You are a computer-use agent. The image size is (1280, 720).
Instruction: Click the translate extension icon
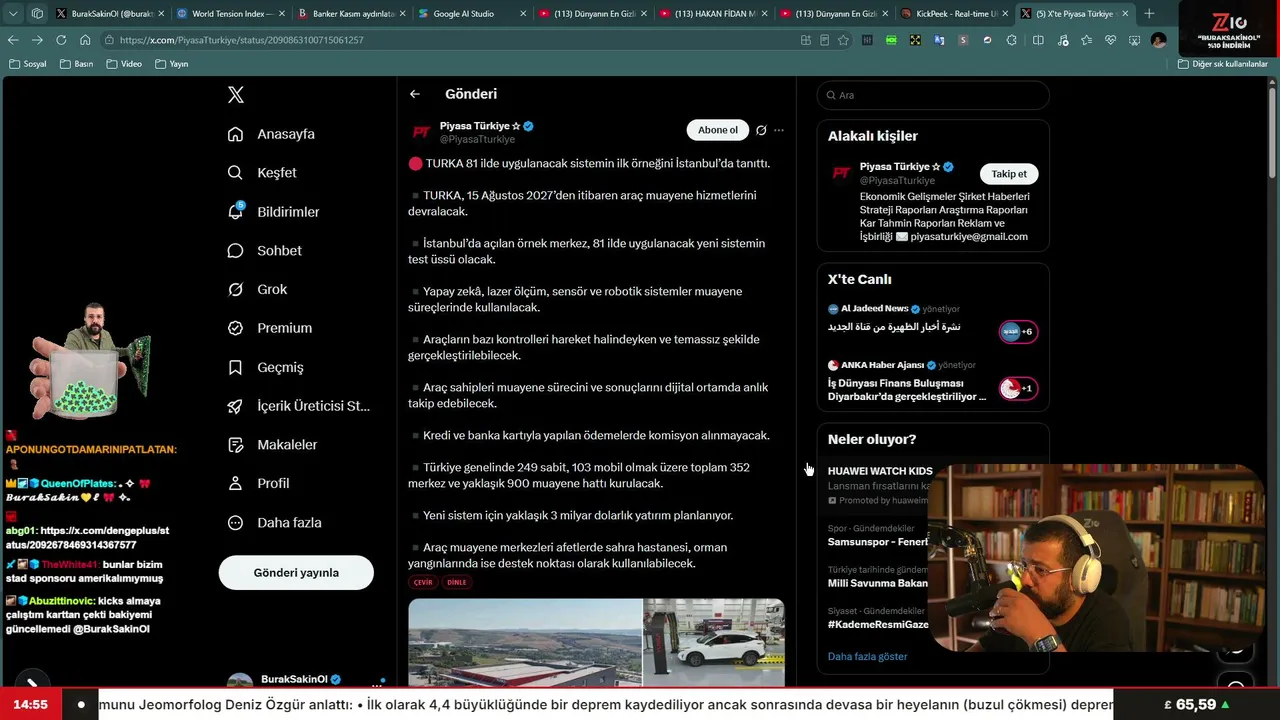click(939, 40)
